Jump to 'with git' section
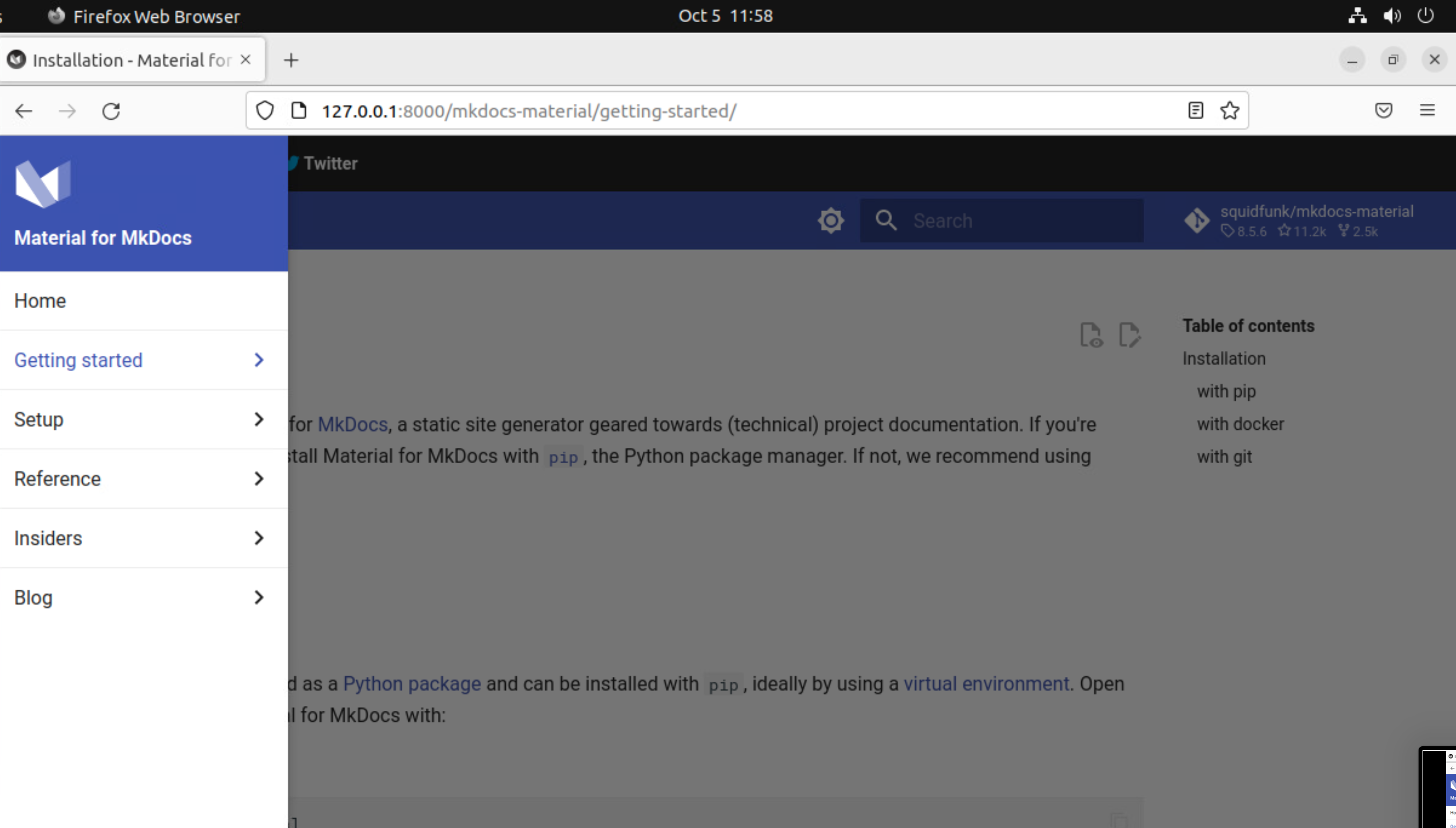This screenshot has width=1456, height=828. (x=1224, y=457)
